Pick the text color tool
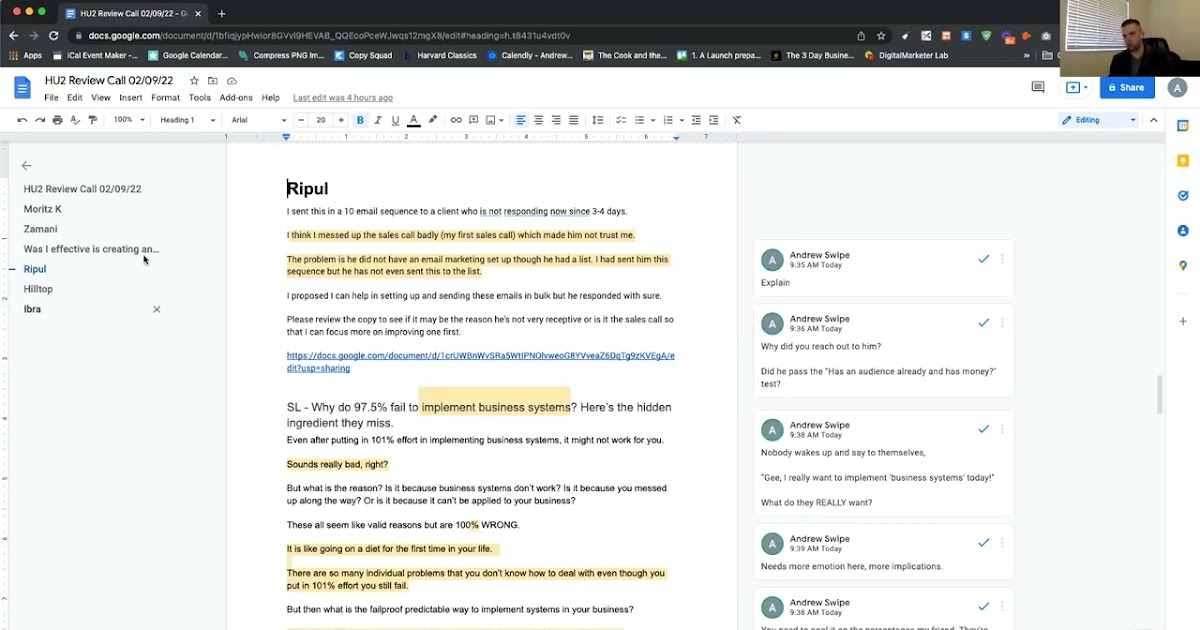Image resolution: width=1200 pixels, height=630 pixels. 414,120
